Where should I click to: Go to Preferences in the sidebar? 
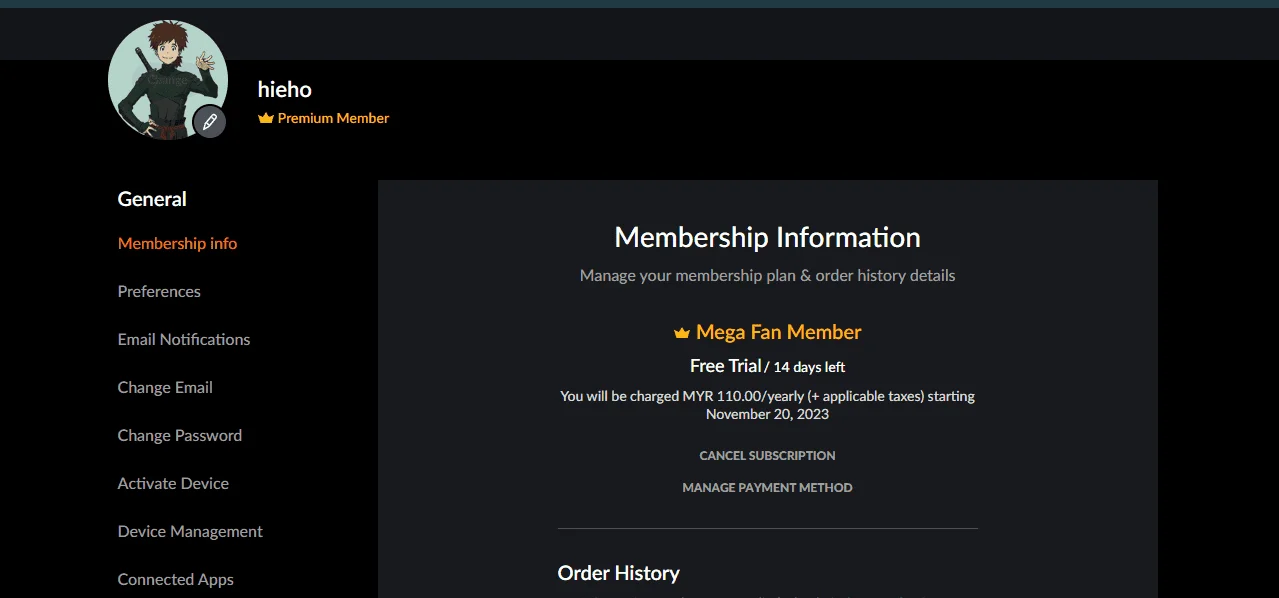[159, 291]
